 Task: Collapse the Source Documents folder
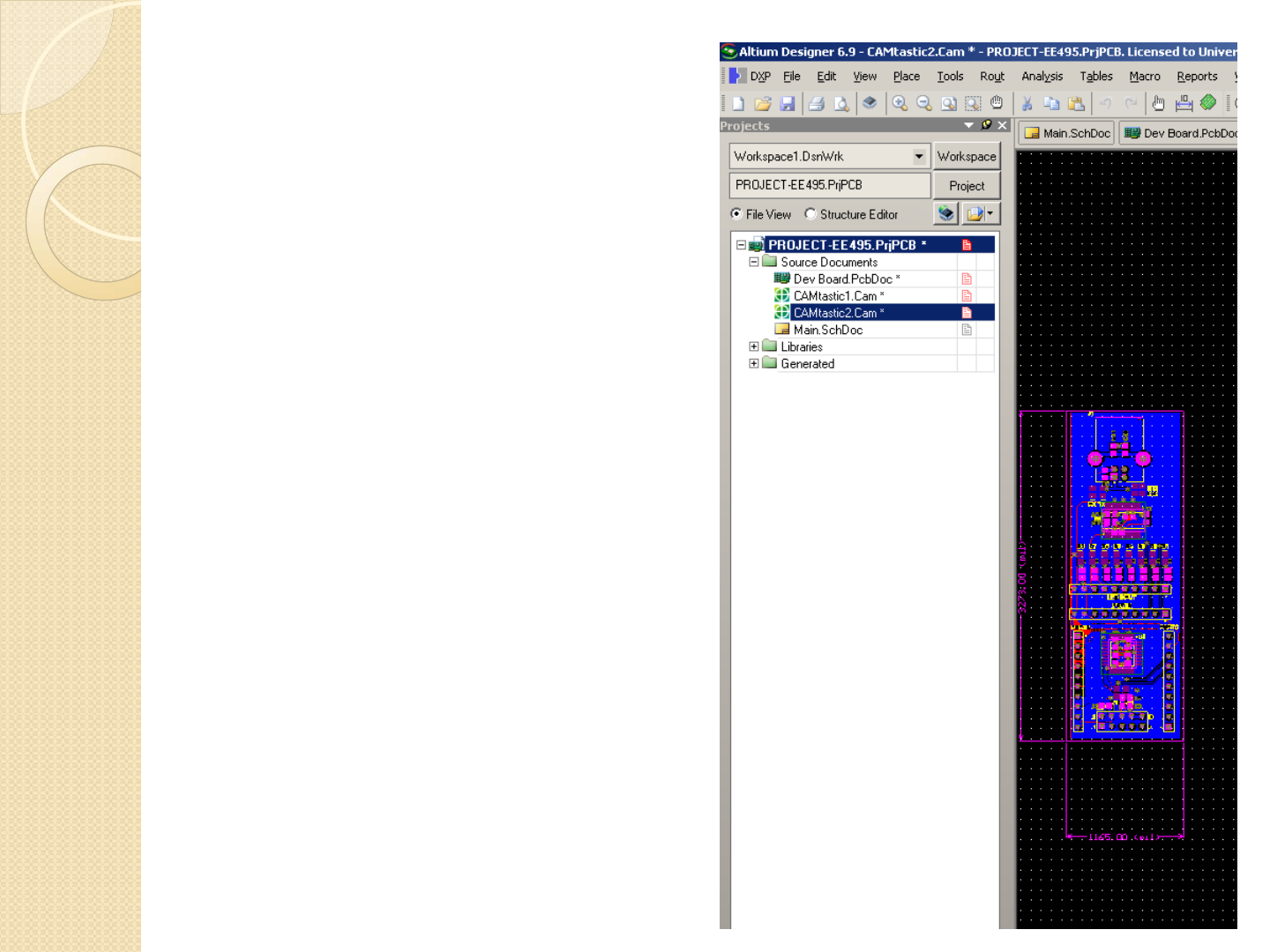[754, 262]
